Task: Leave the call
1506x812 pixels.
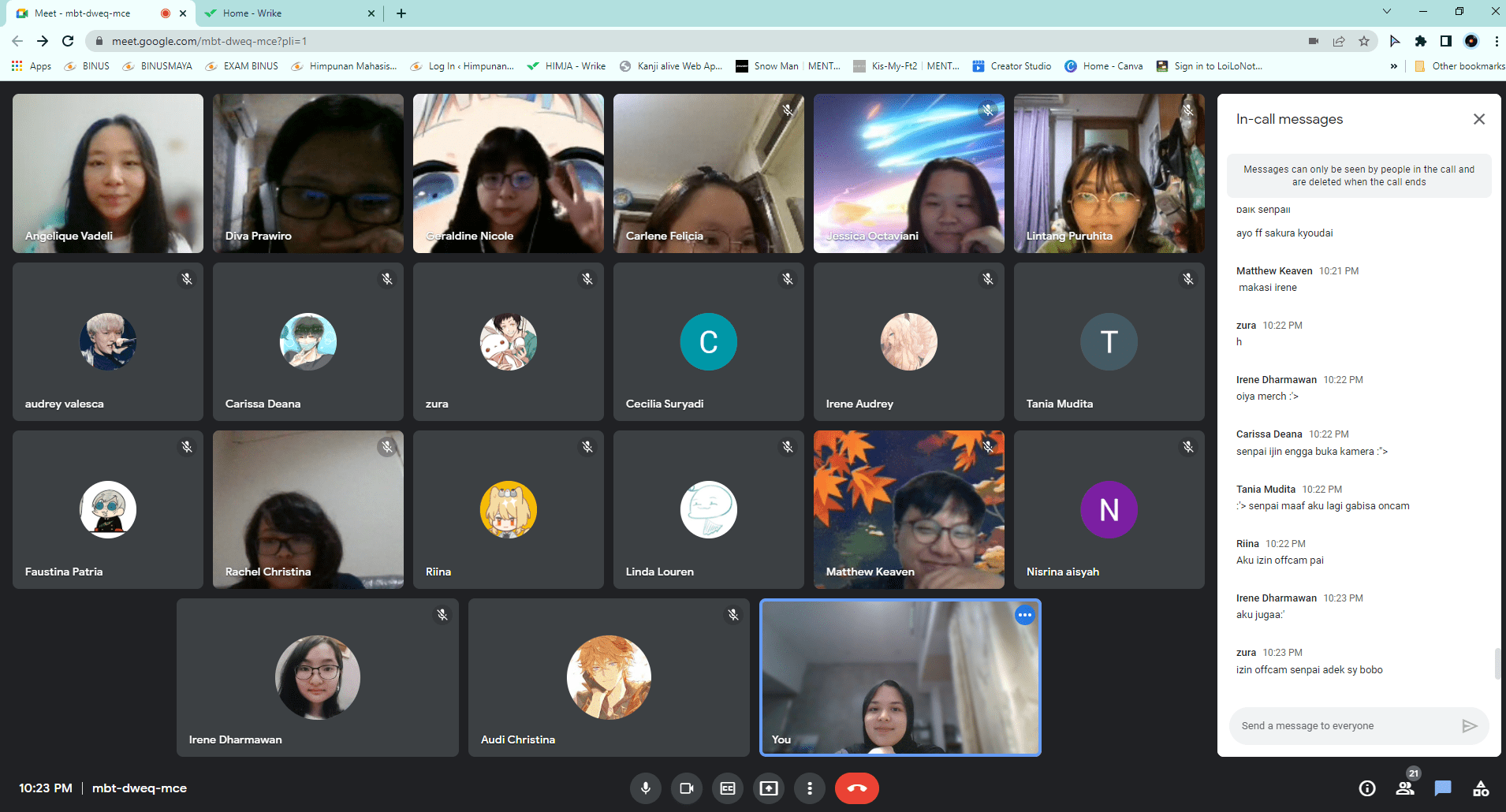Action: coord(856,788)
